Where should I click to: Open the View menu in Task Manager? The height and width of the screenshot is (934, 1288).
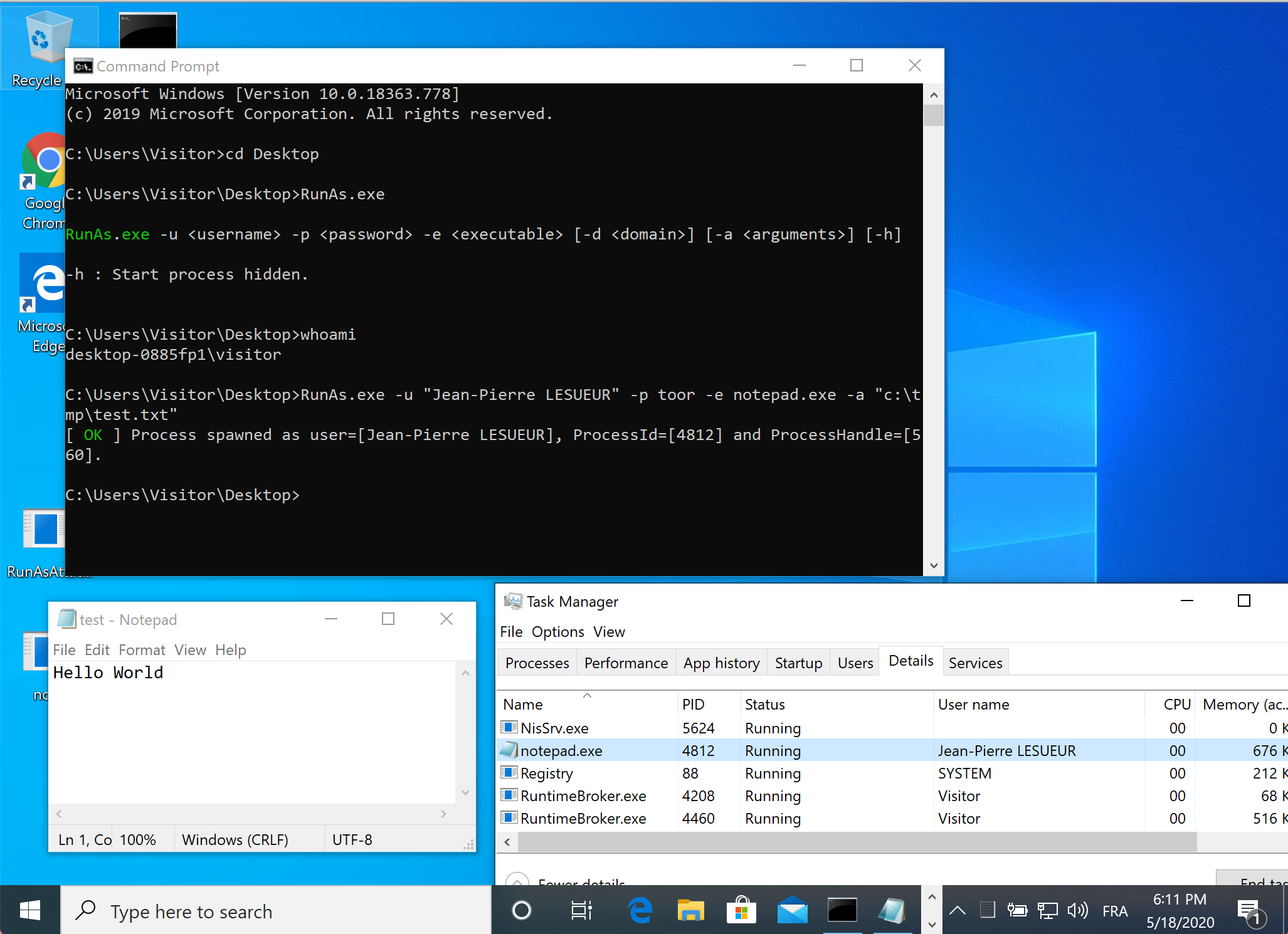tap(609, 632)
